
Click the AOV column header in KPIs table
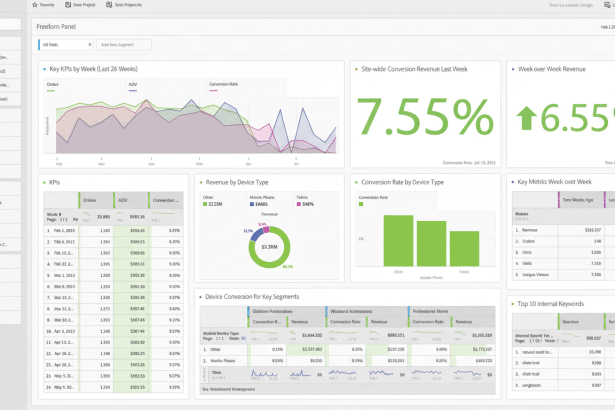tap(123, 200)
